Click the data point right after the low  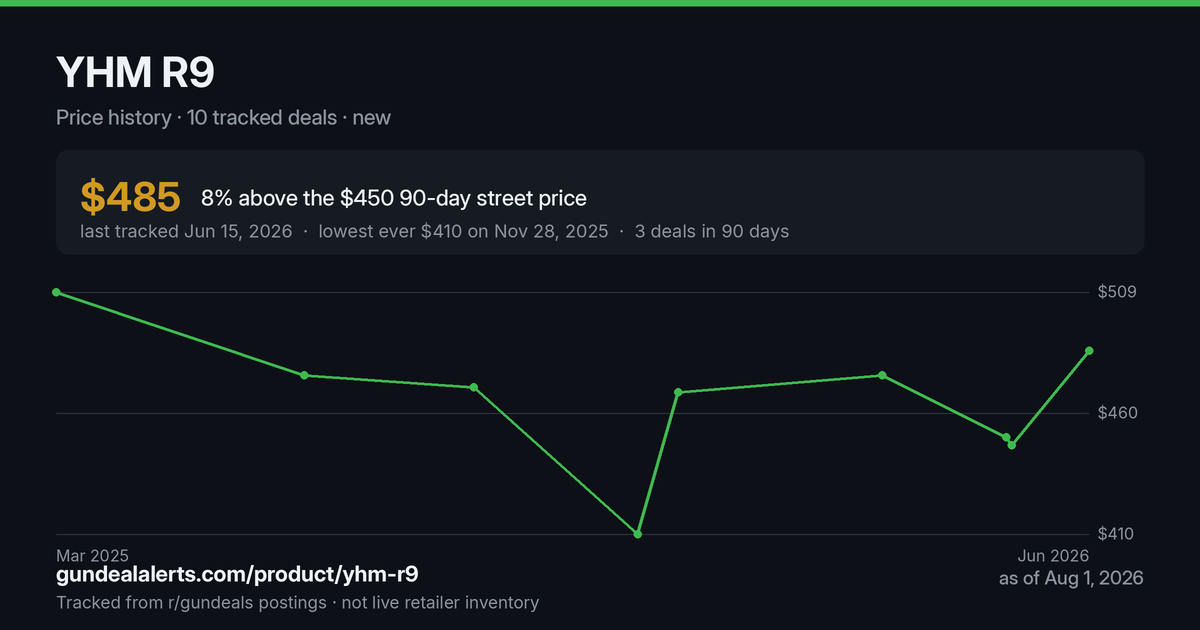tap(678, 392)
